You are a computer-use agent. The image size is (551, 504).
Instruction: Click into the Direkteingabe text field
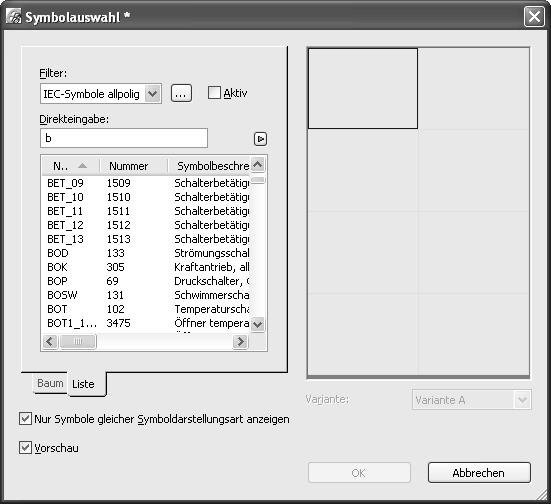tap(124, 138)
